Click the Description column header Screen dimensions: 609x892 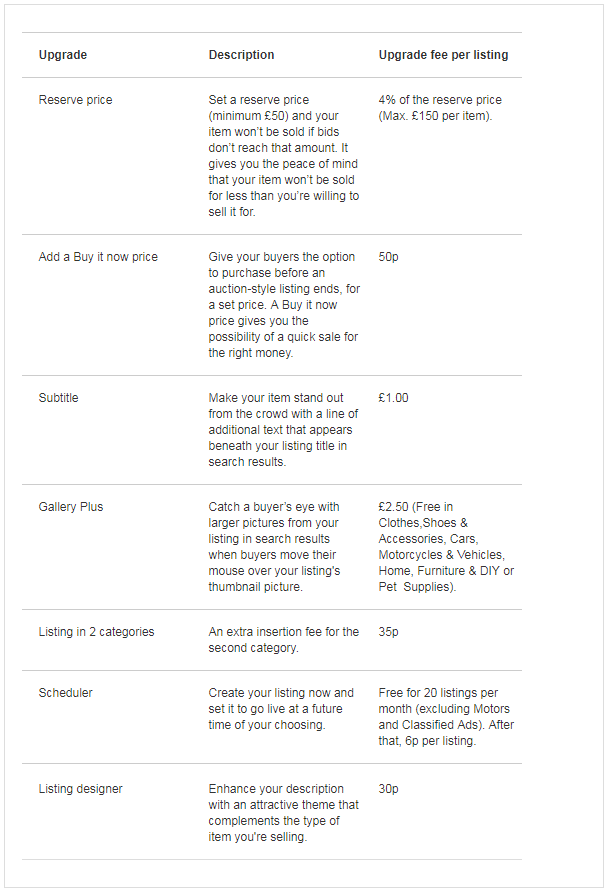tap(241, 55)
